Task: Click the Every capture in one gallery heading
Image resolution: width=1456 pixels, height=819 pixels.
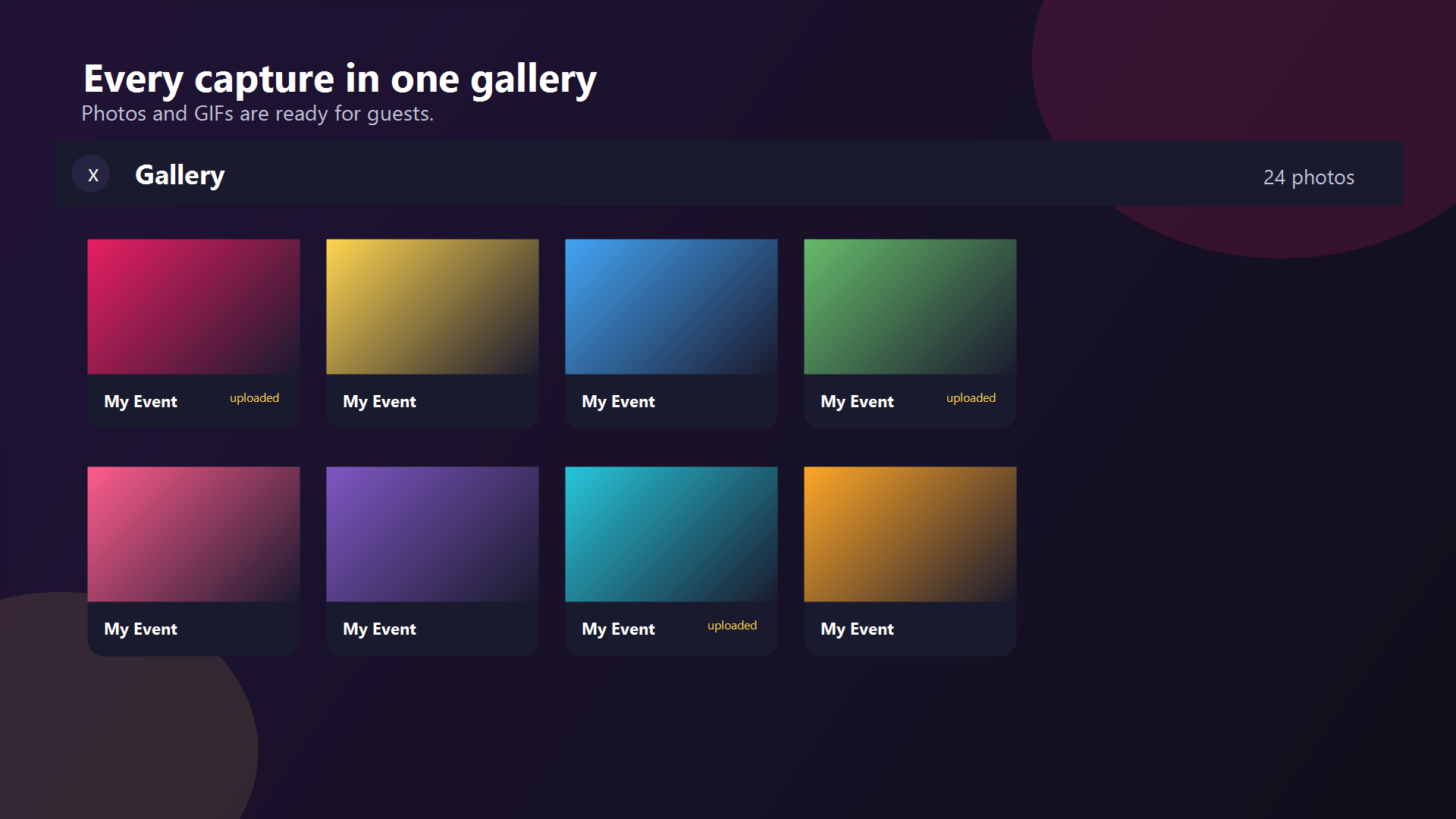Action: coord(340,79)
